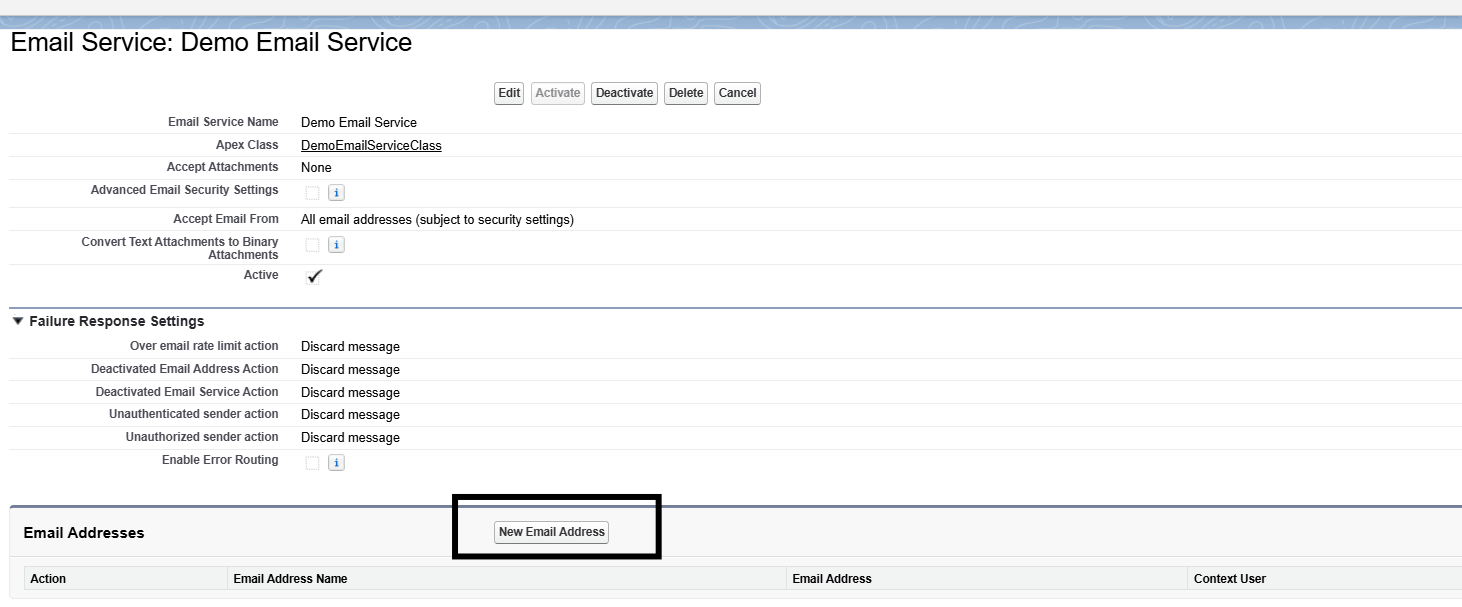The width and height of the screenshot is (1462, 607).
Task: Check the Advanced Email Security Settings checkbox
Action: click(312, 191)
